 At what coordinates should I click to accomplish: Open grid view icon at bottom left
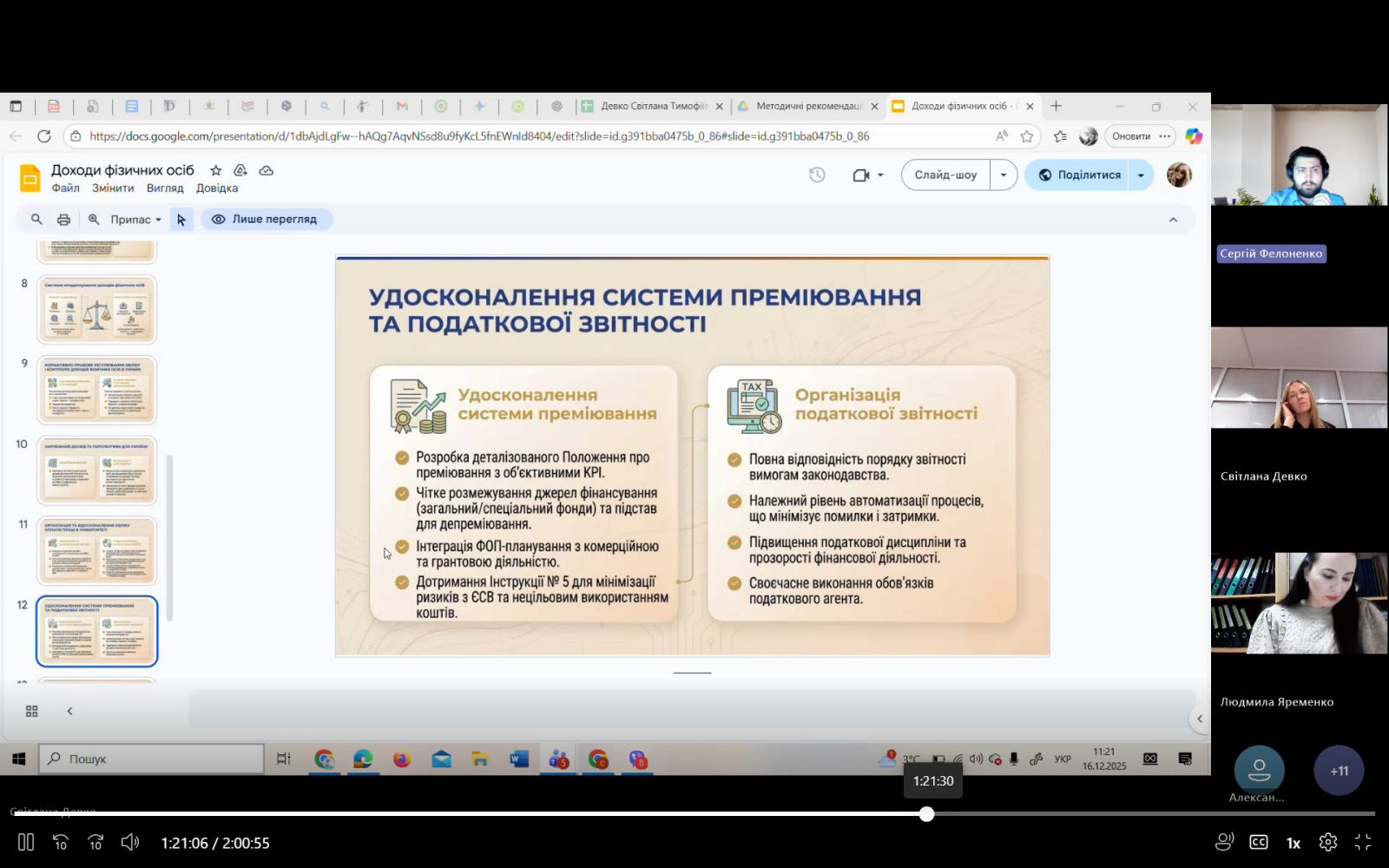pyautogui.click(x=32, y=712)
